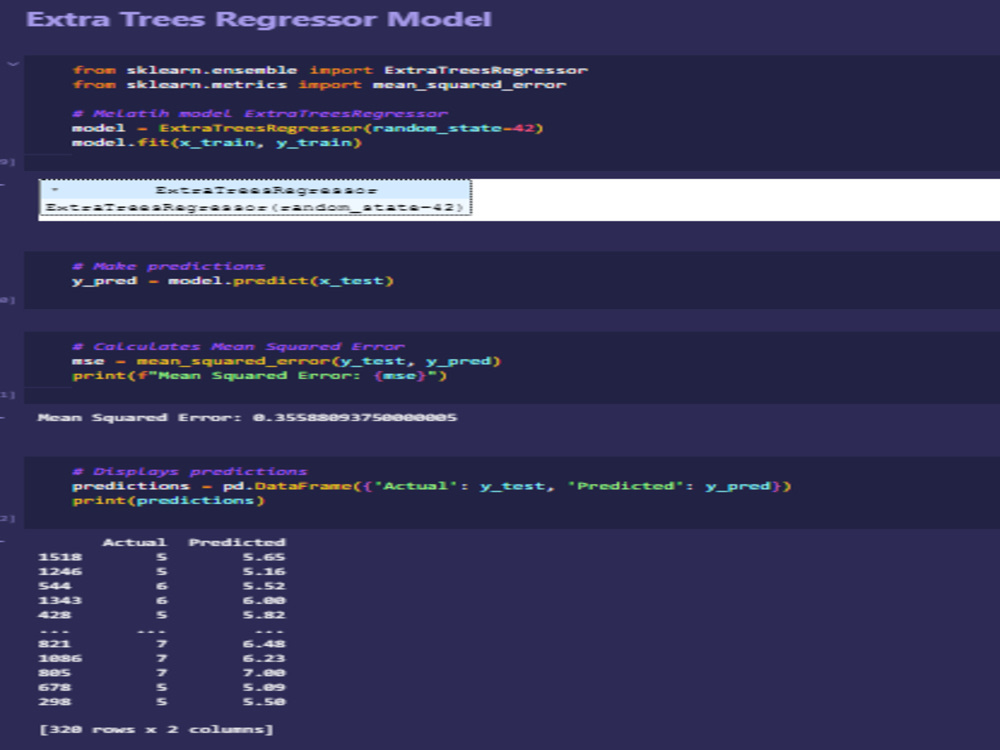The width and height of the screenshot is (1000, 750).
Task: Click the row index 1086
Action: (x=60, y=658)
